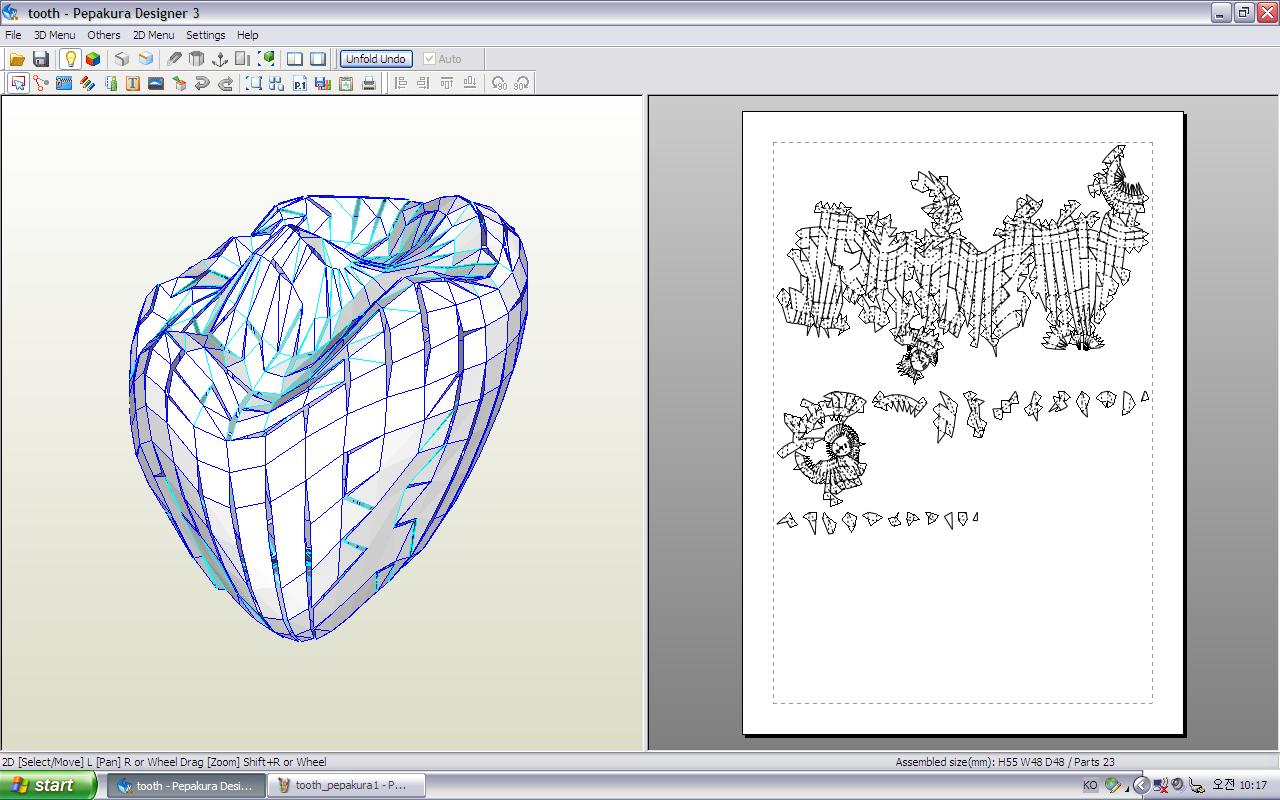The height and width of the screenshot is (800, 1280).
Task: Open the Others menu
Action: pyautogui.click(x=104, y=35)
